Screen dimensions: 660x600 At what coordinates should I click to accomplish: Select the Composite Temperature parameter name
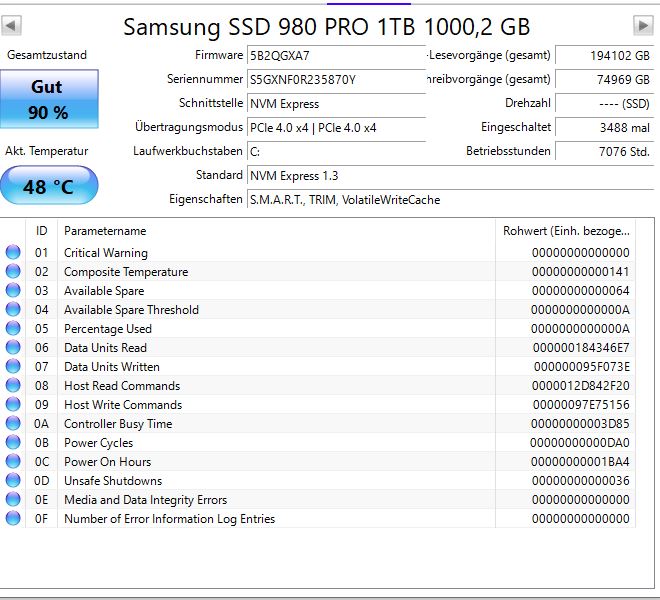[x=126, y=272]
